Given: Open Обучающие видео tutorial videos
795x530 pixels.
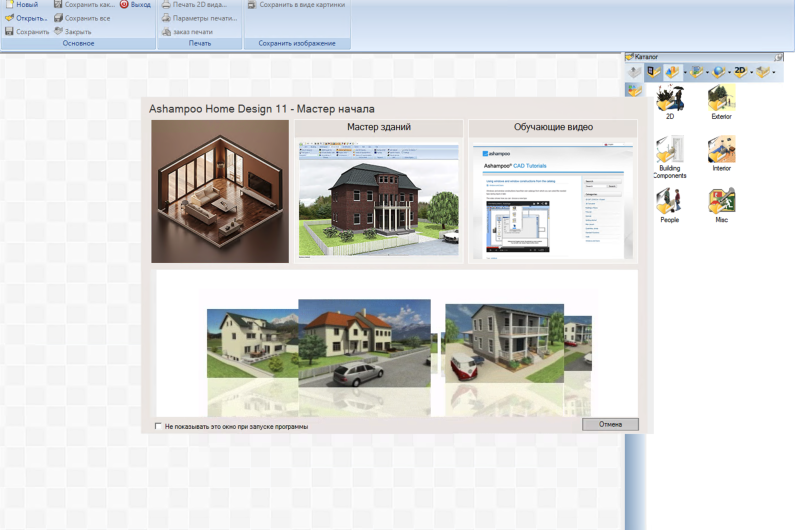Looking at the screenshot, I should click(553, 191).
